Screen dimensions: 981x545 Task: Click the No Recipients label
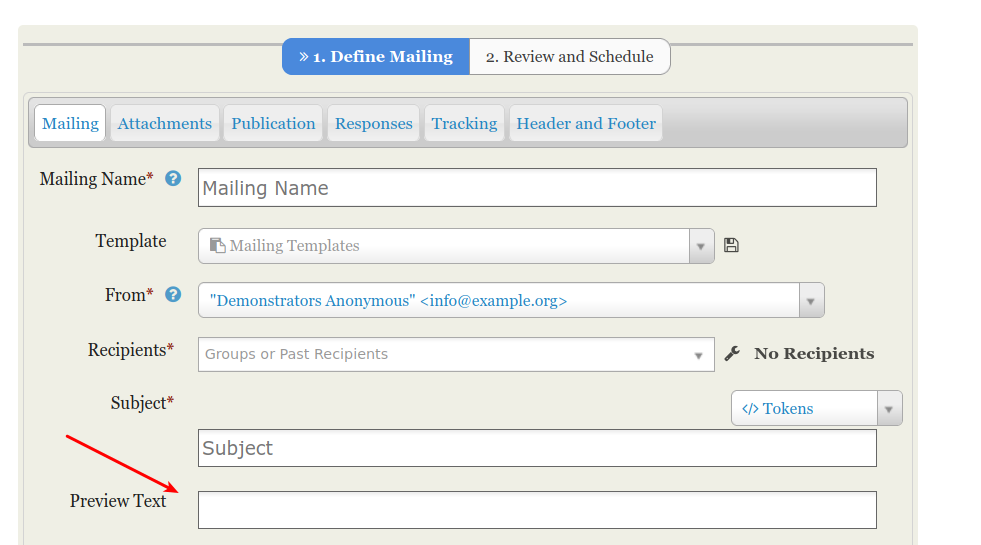[814, 354]
